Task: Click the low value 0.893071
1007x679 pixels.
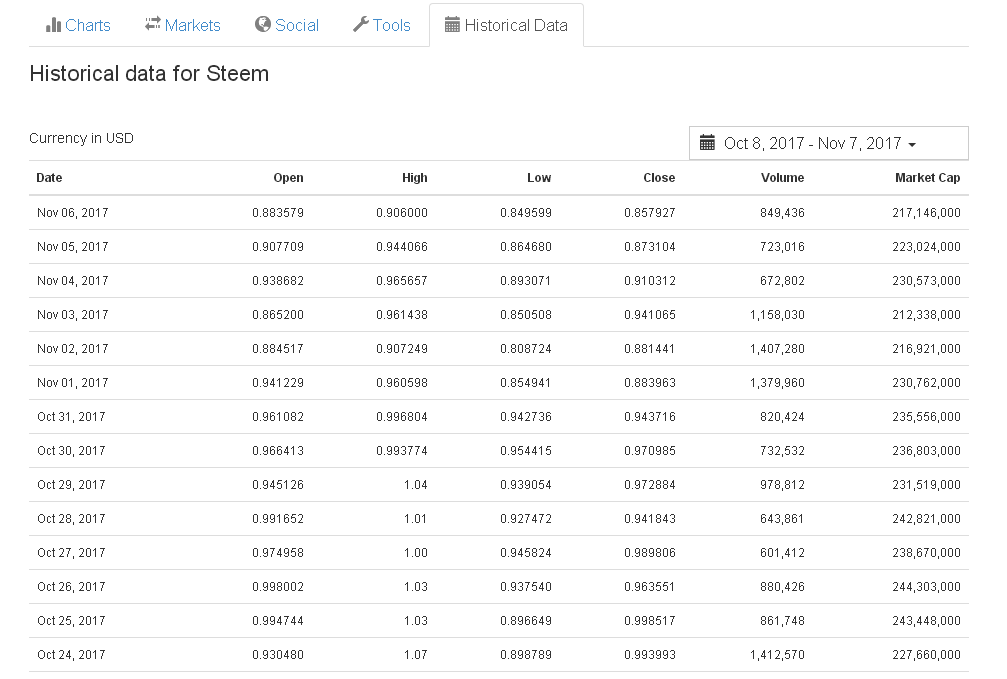Action: click(525, 281)
